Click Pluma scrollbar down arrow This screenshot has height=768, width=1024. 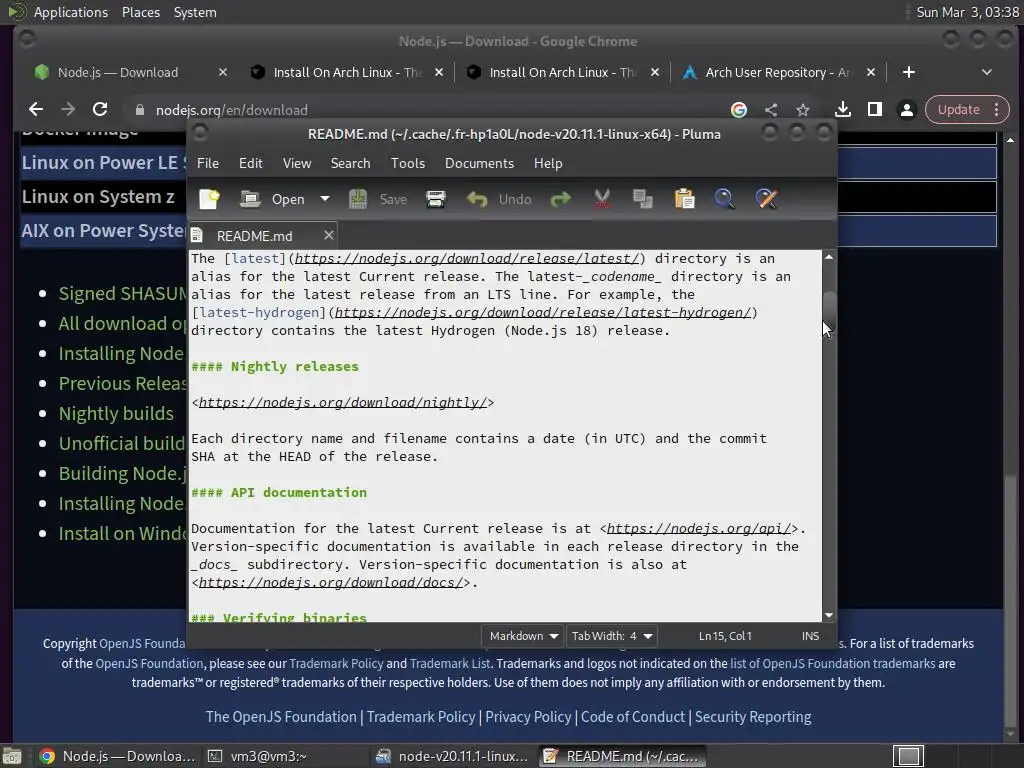(829, 615)
